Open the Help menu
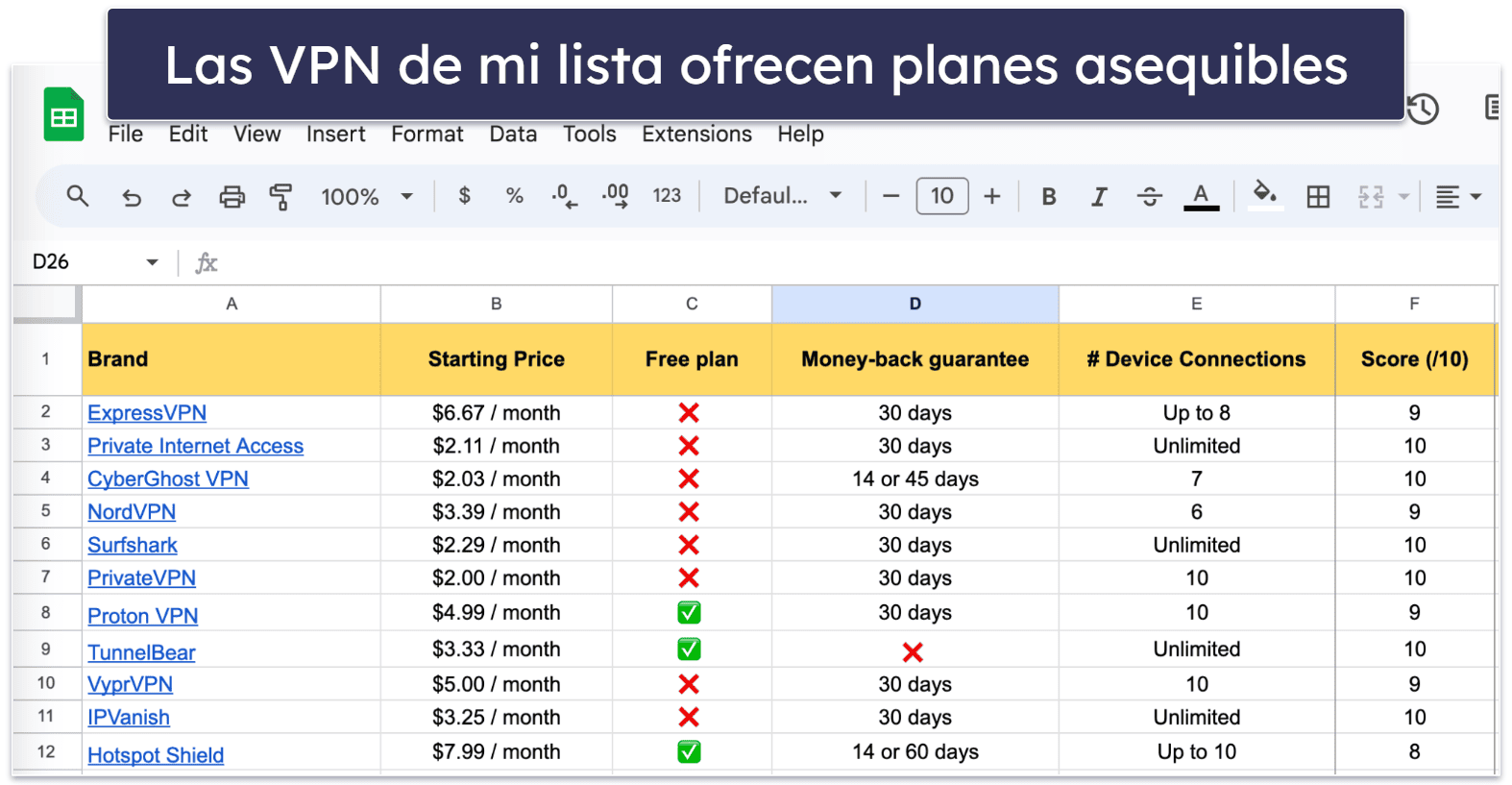Viewport: 1512px width, 785px height. 801,135
